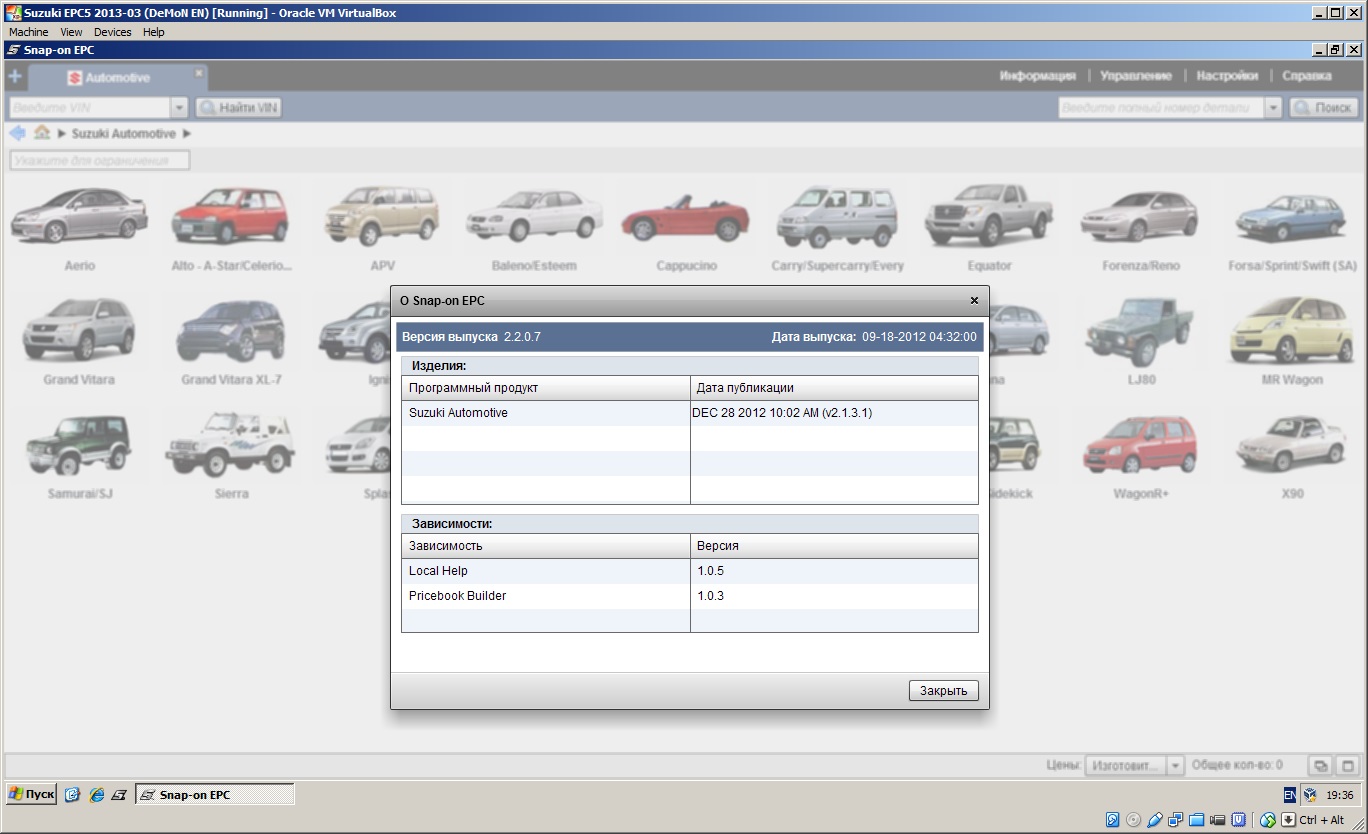The height and width of the screenshot is (834, 1368).
Task: Open the Справка menu
Action: (x=1306, y=76)
